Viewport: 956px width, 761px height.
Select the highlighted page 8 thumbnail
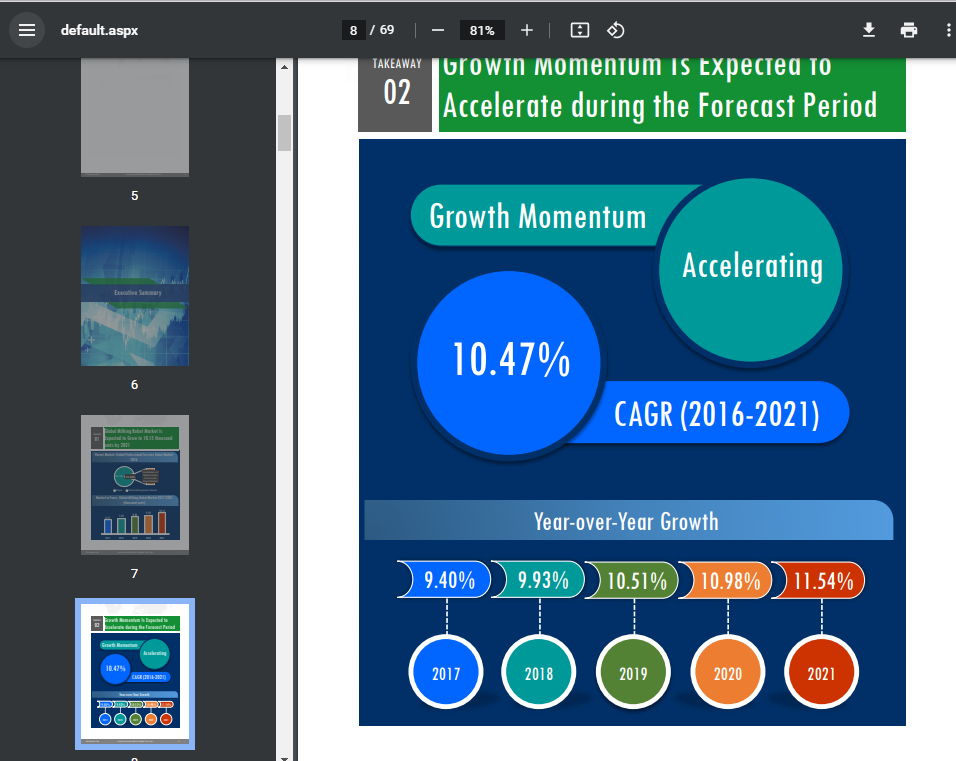pos(135,674)
